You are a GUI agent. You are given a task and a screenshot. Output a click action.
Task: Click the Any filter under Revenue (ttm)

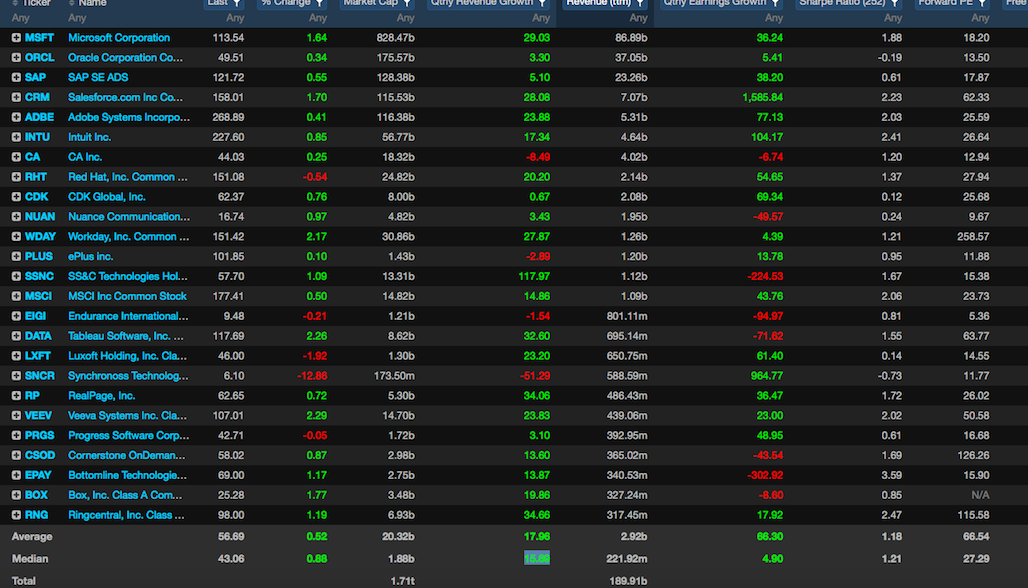(x=639, y=18)
